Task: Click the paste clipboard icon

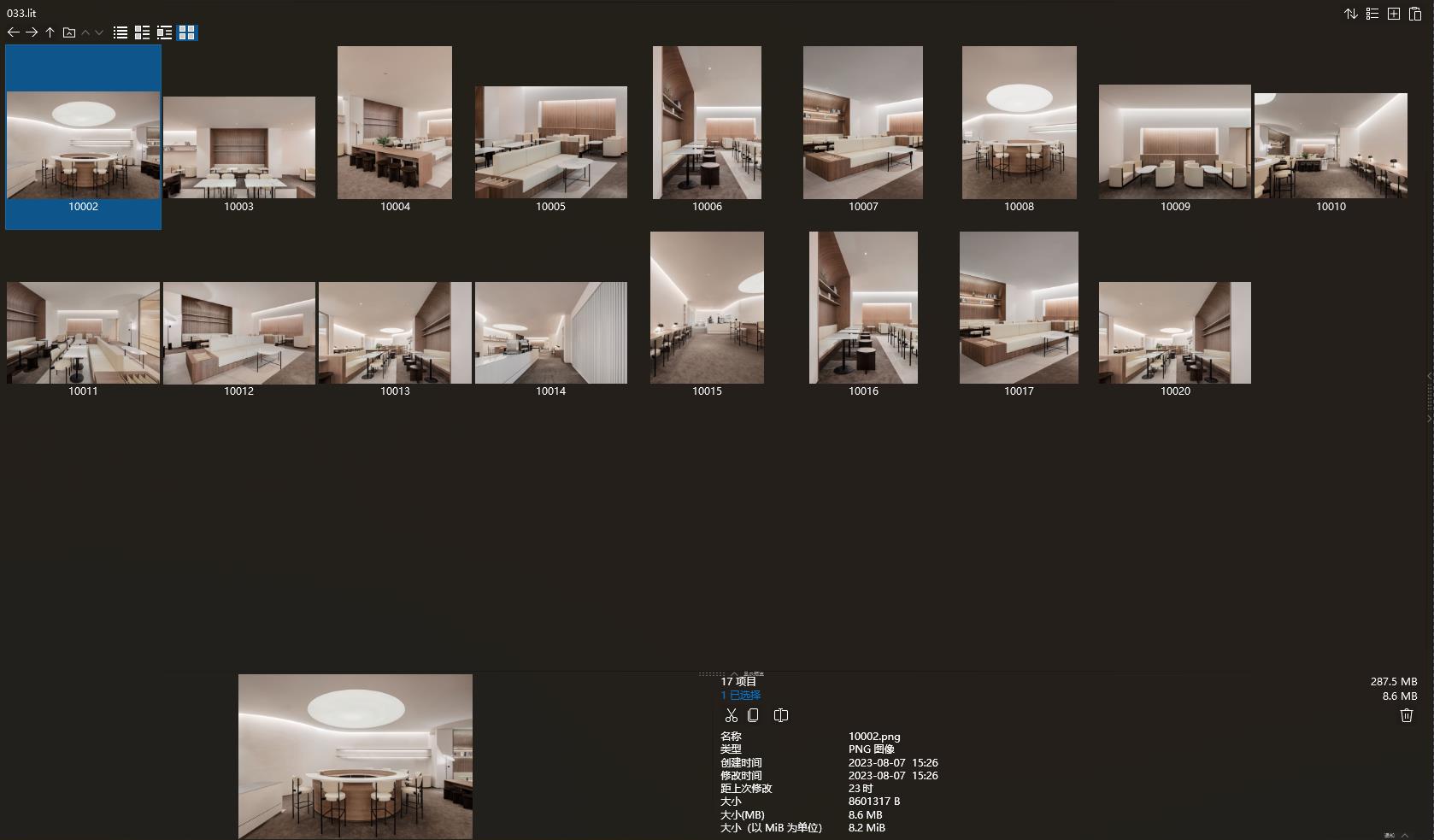Action: pyautogui.click(x=1415, y=14)
